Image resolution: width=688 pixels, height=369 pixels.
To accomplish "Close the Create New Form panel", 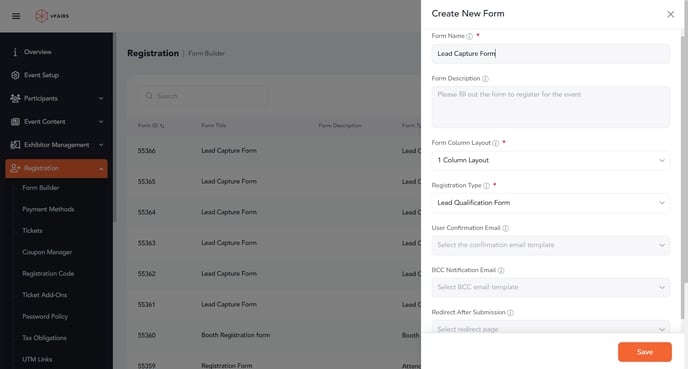I will click(x=670, y=14).
